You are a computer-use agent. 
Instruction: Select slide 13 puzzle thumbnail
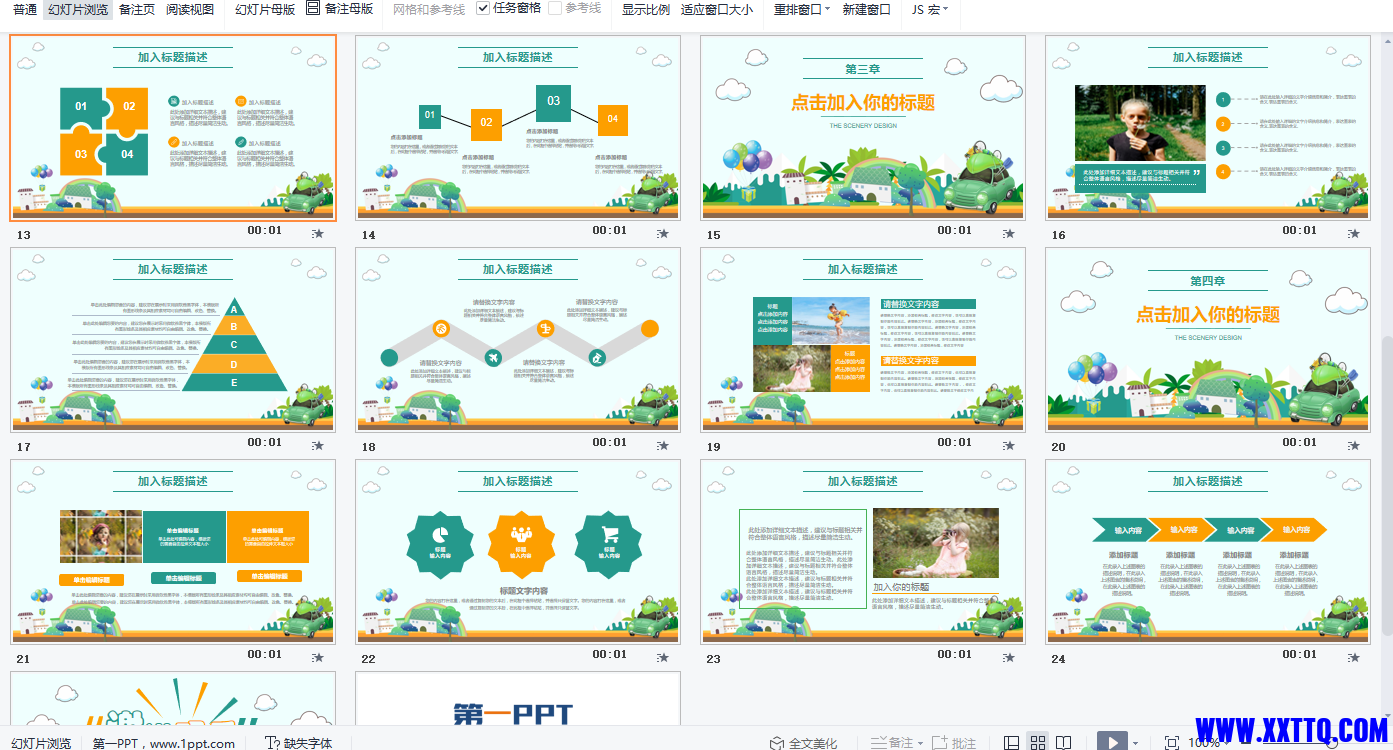click(x=173, y=127)
